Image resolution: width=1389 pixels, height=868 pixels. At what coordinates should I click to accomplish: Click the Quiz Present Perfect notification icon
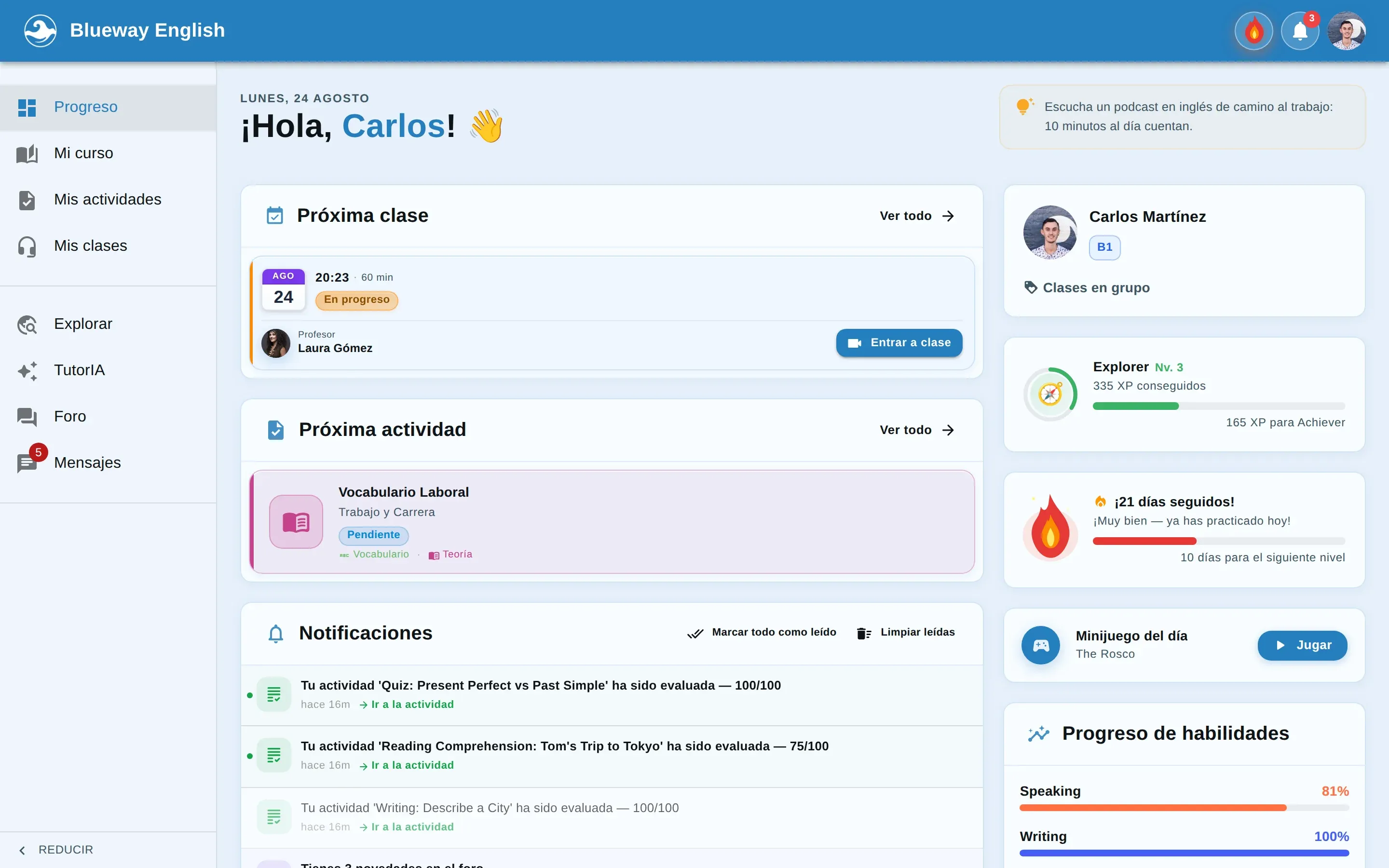click(274, 694)
